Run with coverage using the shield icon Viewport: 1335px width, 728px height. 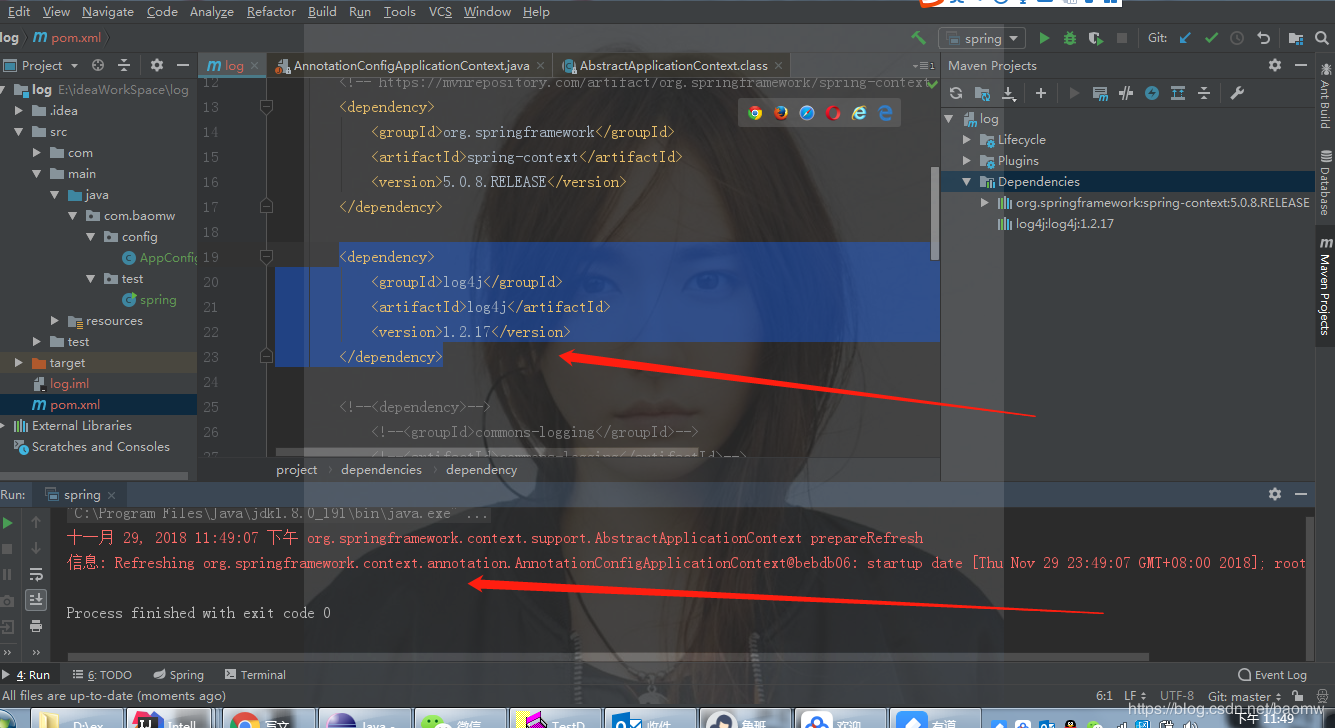pos(1096,38)
